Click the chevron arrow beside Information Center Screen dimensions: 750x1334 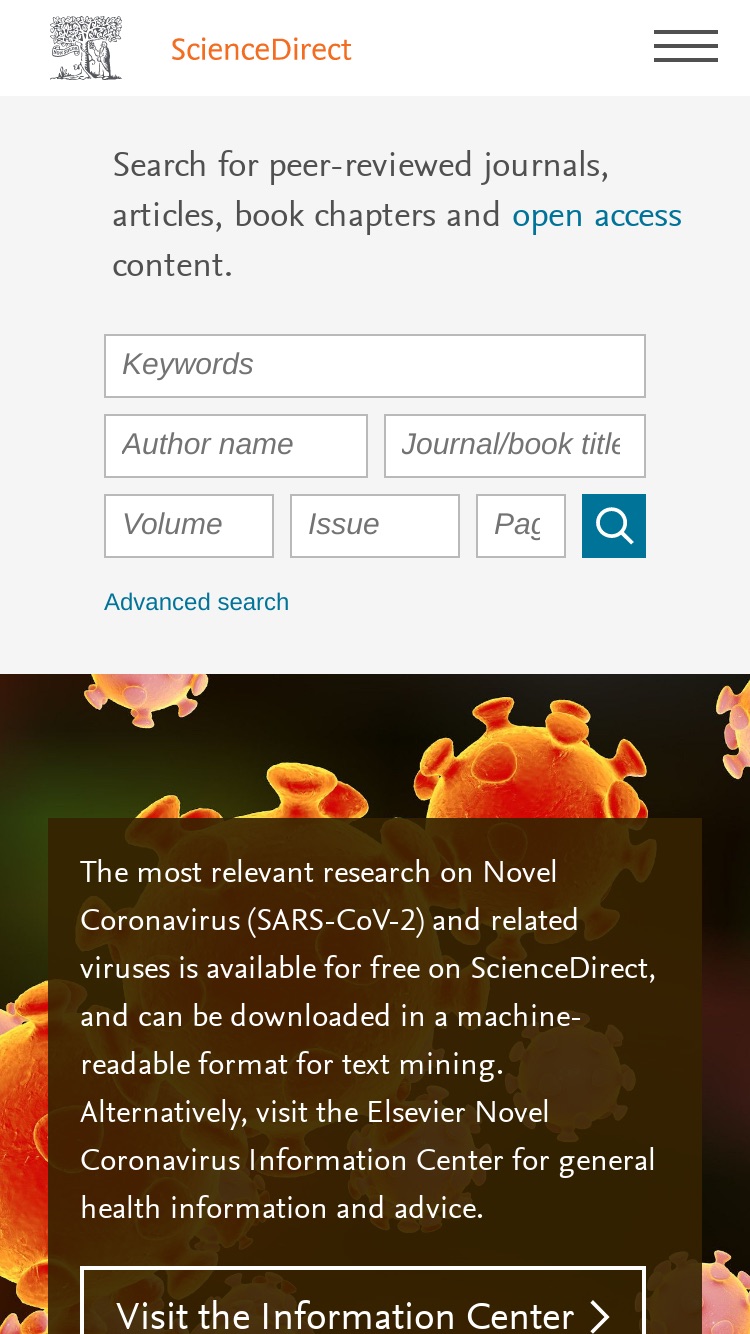[599, 1316]
